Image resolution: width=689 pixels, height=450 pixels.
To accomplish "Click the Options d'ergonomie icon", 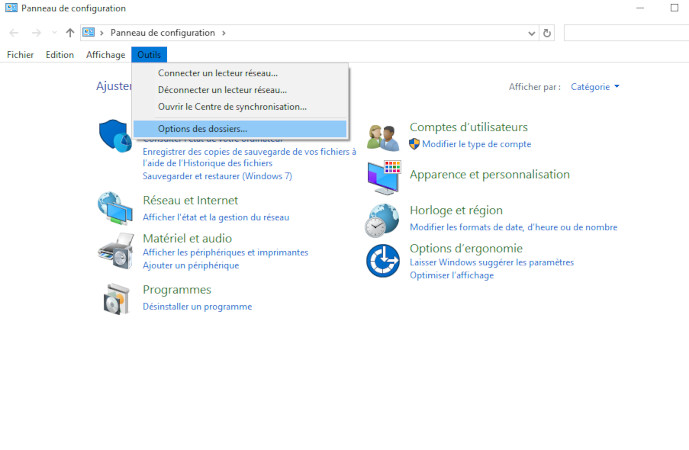I will [x=383, y=261].
